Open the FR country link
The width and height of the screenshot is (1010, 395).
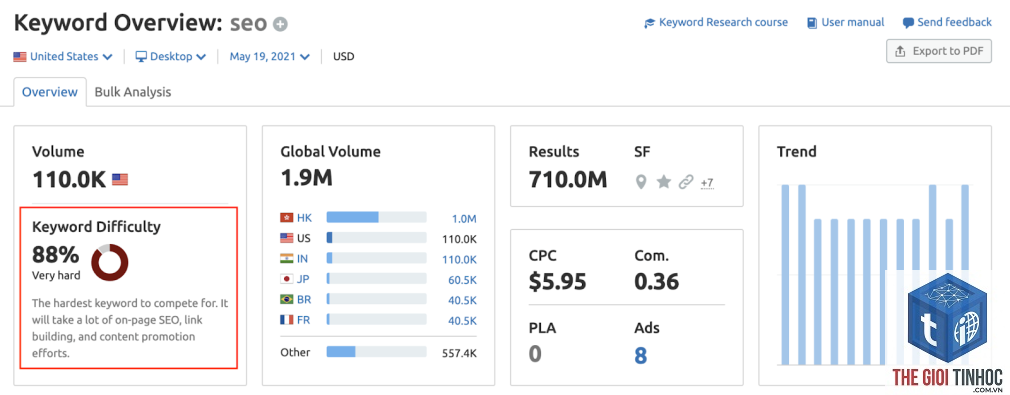coord(303,320)
